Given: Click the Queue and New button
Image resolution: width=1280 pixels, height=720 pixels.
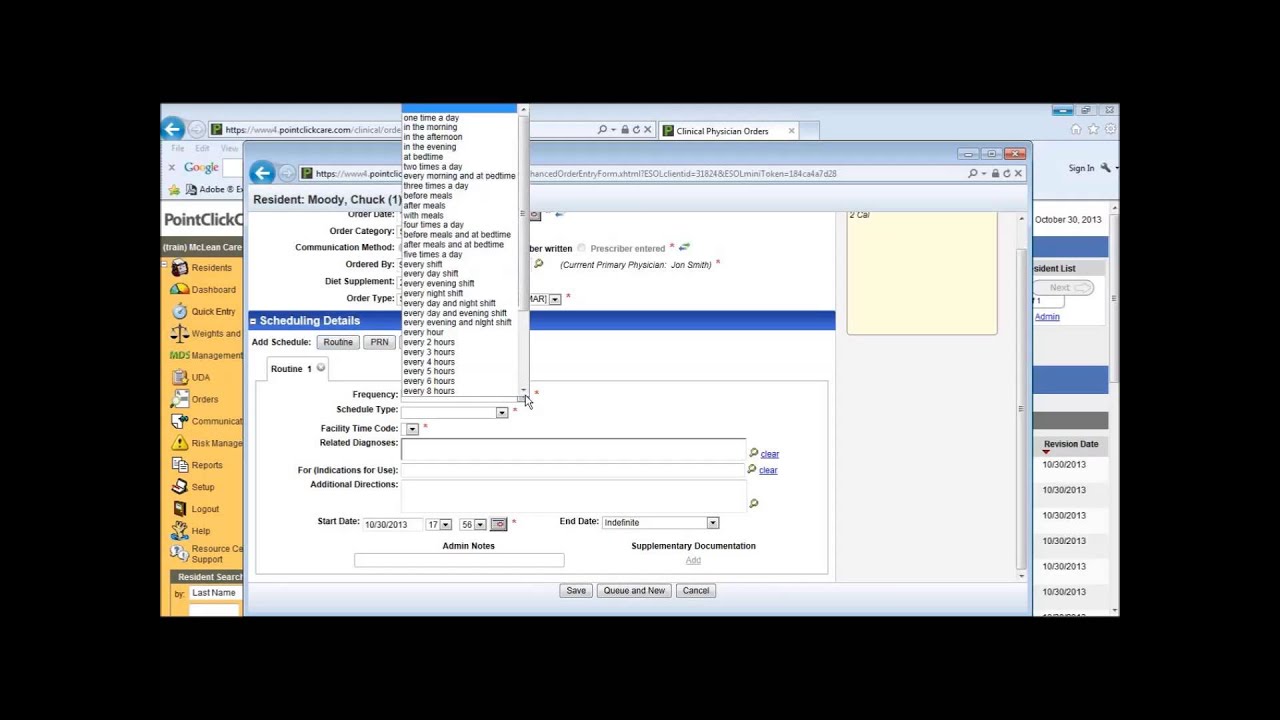Looking at the screenshot, I should (x=634, y=591).
